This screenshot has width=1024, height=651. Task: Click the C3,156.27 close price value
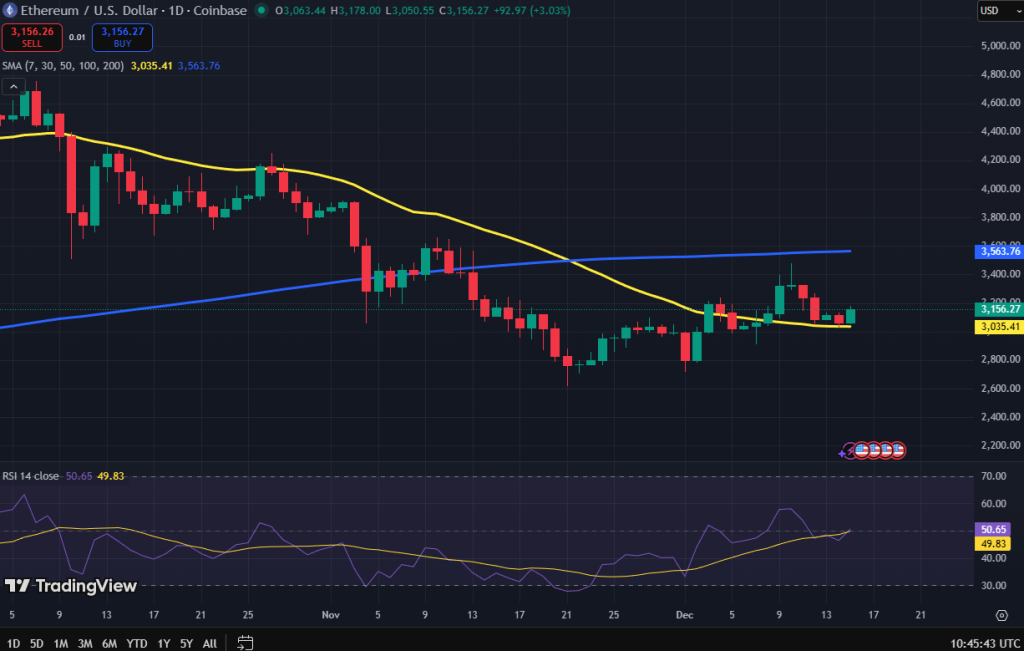463,10
